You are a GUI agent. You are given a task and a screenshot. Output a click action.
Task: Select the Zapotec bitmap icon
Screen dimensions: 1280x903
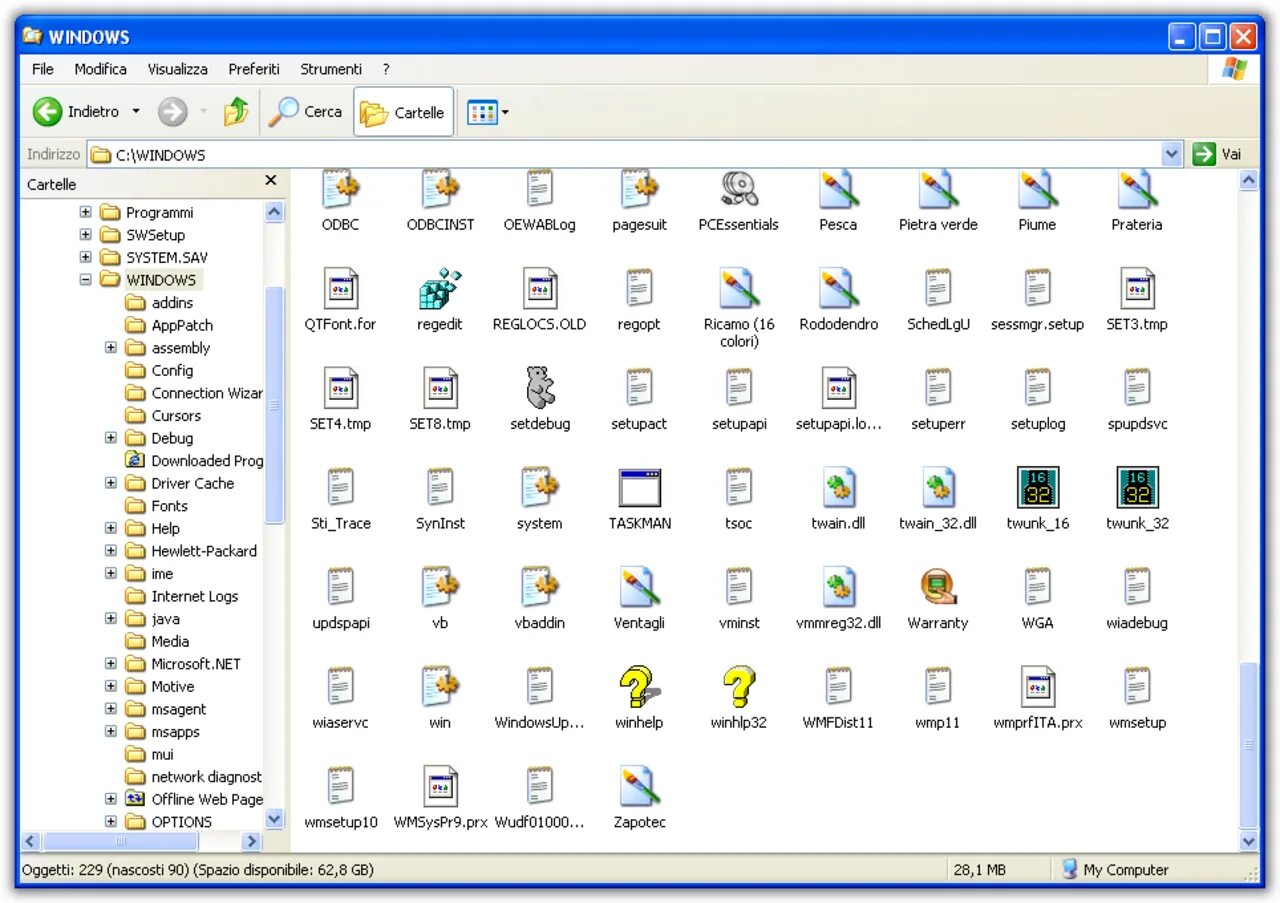(640, 786)
